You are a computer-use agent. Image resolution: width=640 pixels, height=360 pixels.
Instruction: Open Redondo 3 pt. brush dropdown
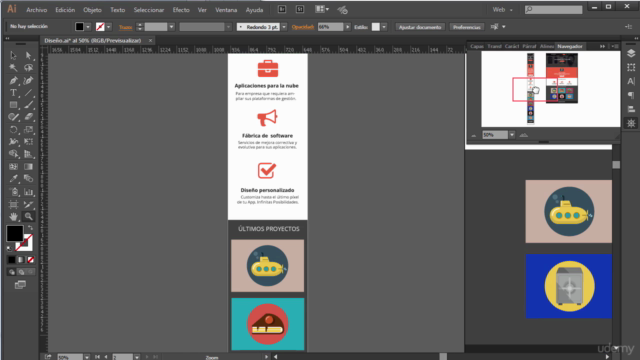pyautogui.click(x=284, y=27)
